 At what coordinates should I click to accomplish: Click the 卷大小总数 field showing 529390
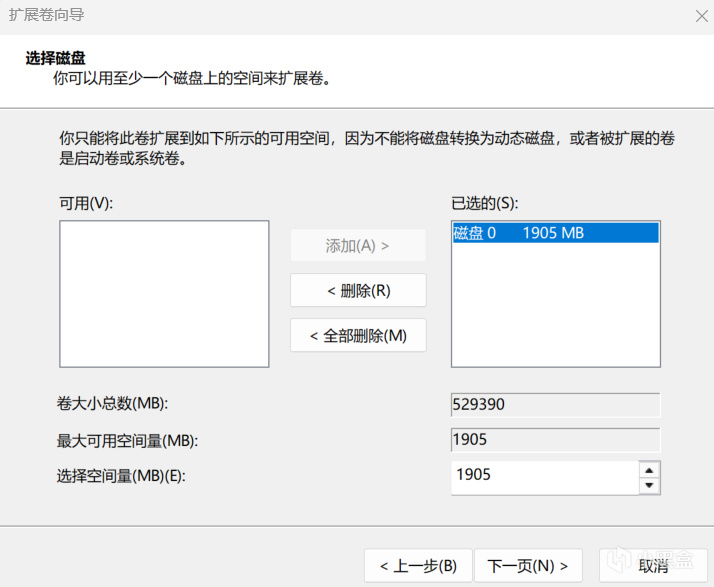[x=555, y=405]
